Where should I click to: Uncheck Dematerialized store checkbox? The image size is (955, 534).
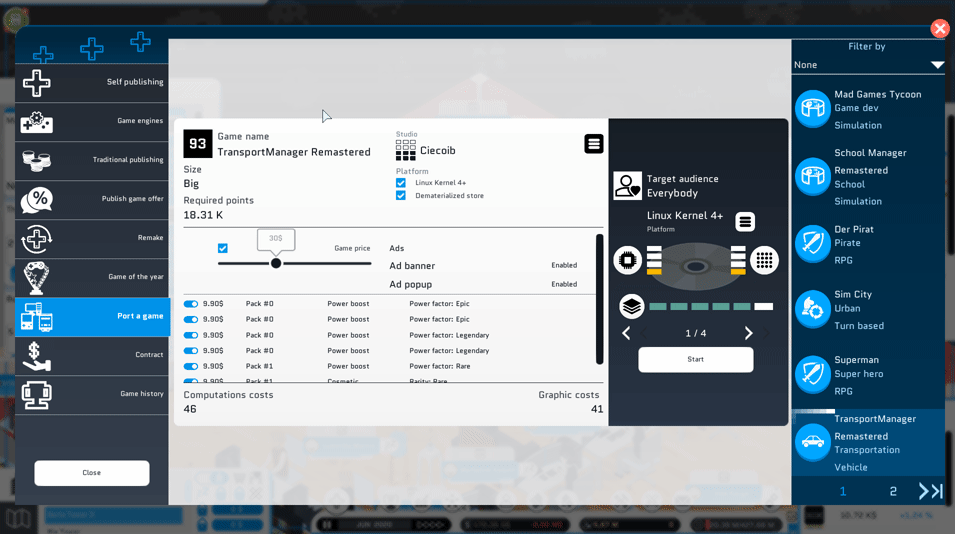pyautogui.click(x=401, y=195)
